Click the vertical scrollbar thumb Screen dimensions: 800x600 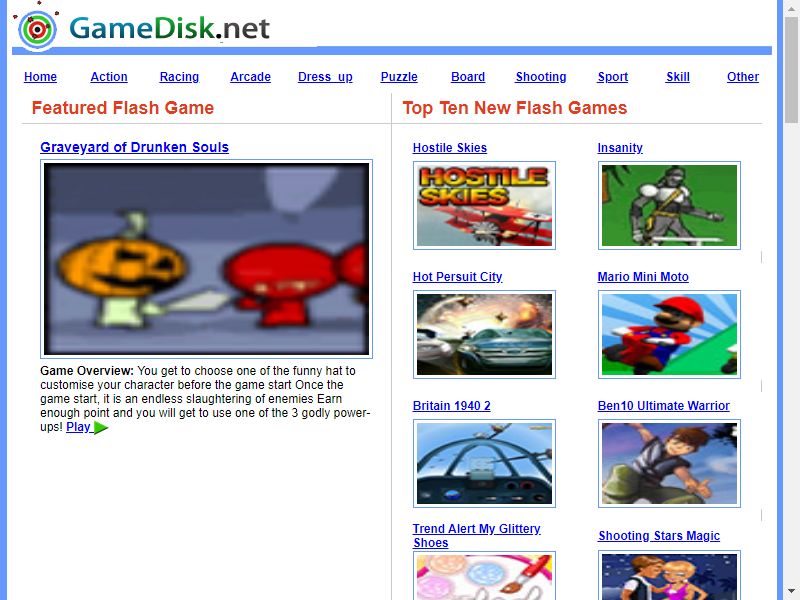(x=791, y=69)
